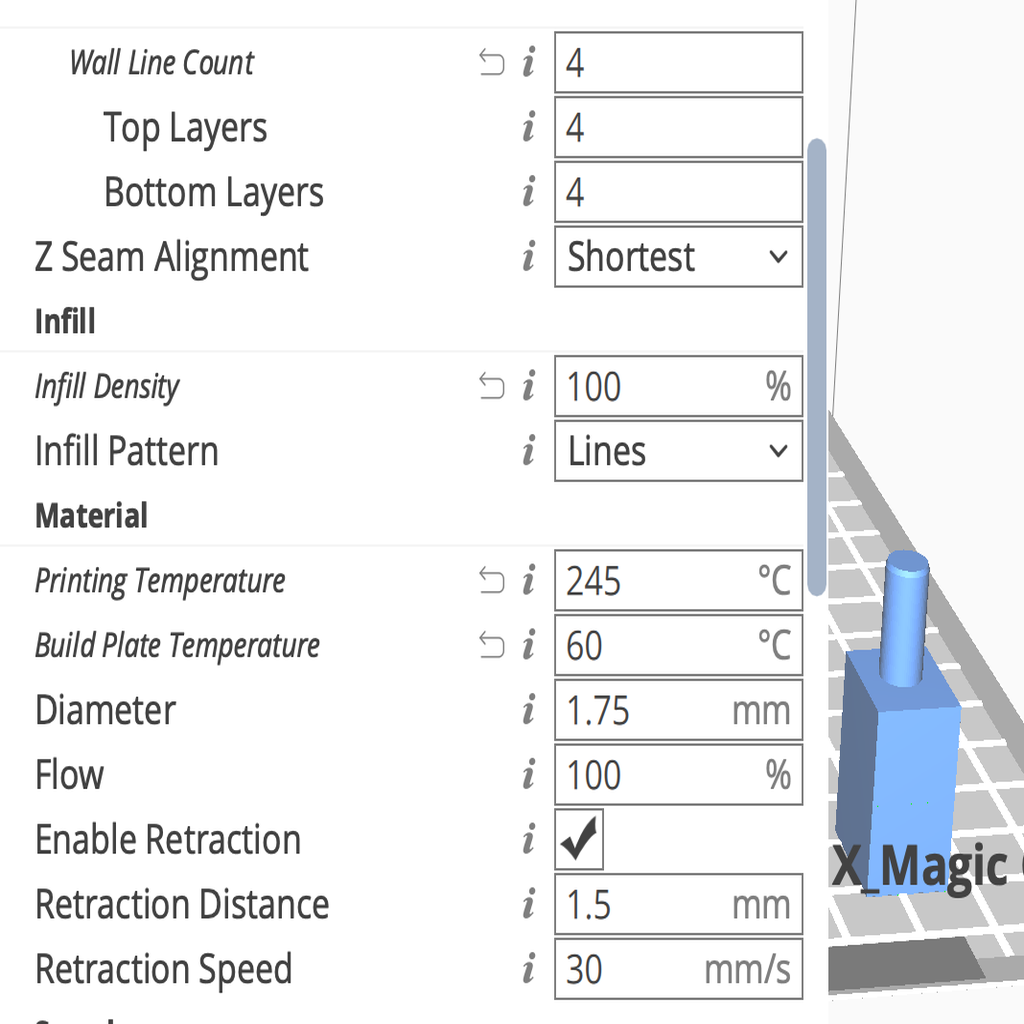Show info for Diameter setting
1024x1024 pixels.
click(529, 710)
